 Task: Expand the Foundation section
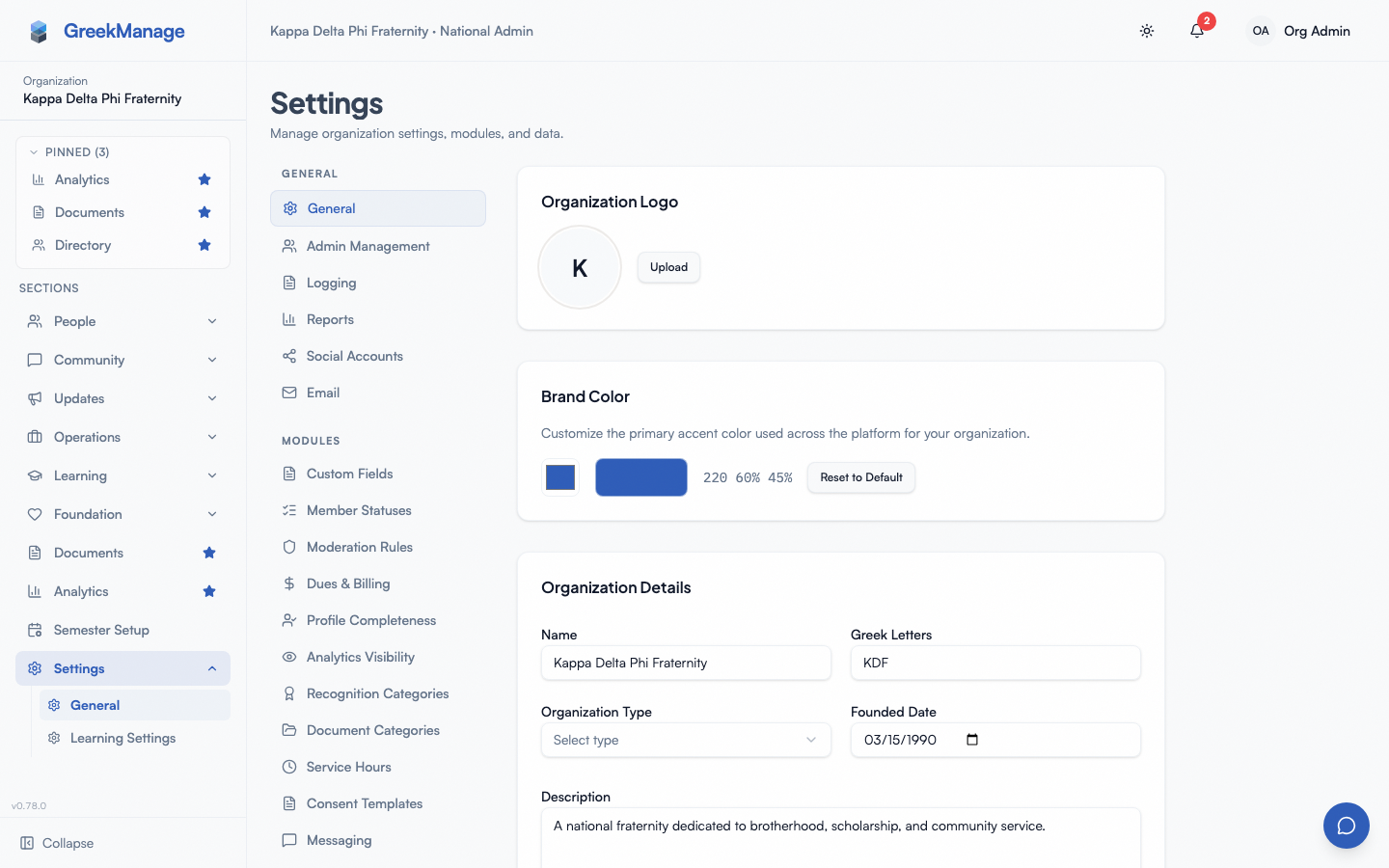(123, 514)
